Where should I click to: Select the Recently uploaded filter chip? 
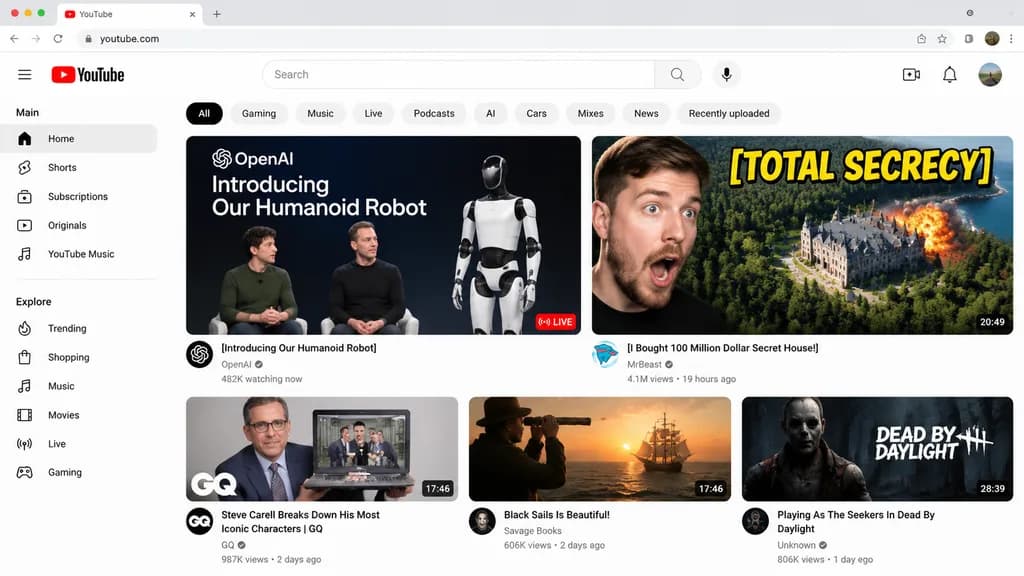(x=729, y=114)
